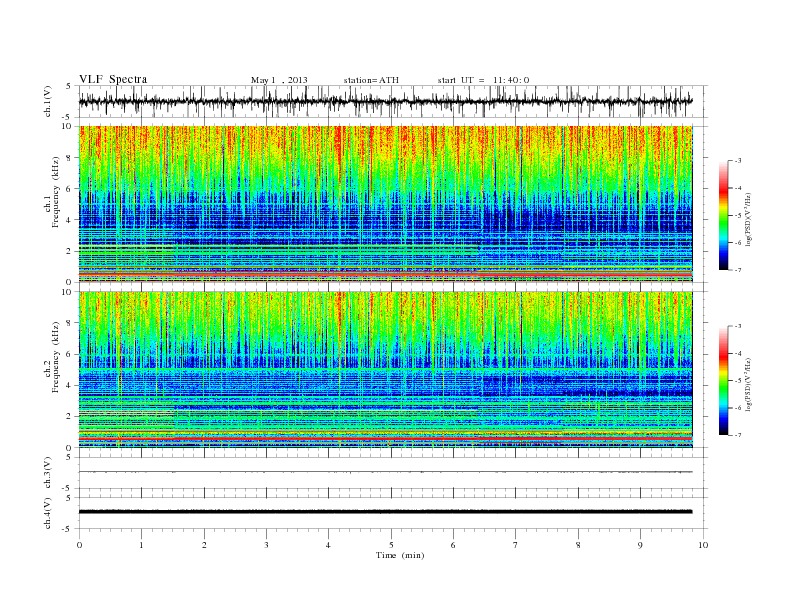Click the "Time (min)" axis title

400,555
